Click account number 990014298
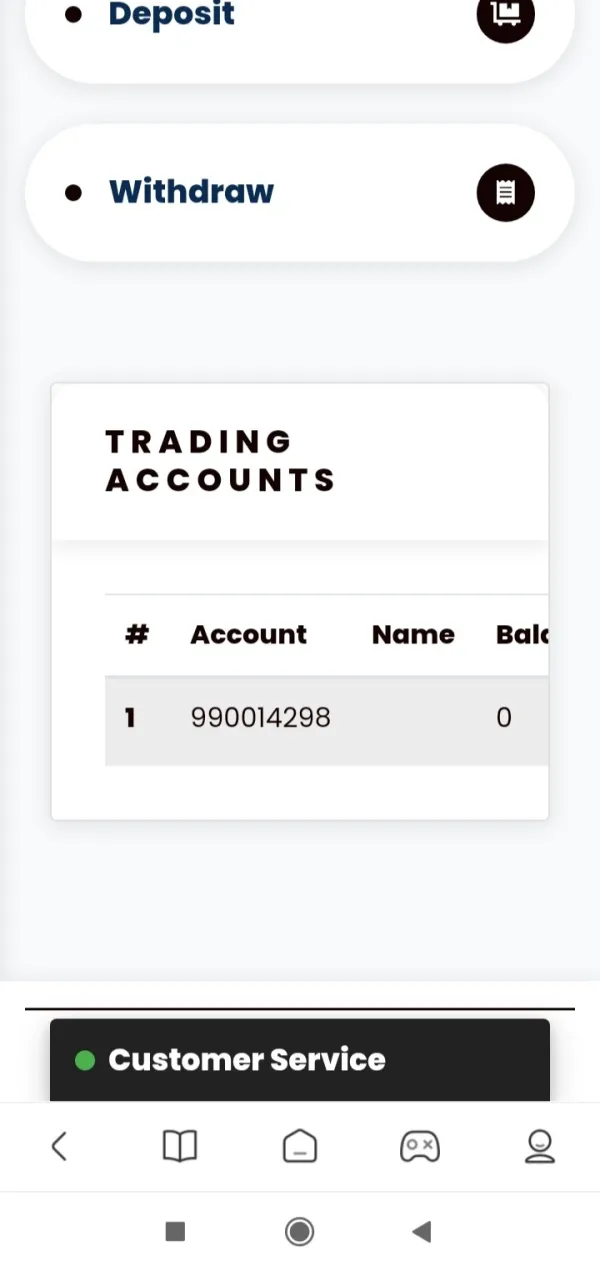The height and width of the screenshot is (1271, 600). pyautogui.click(x=260, y=718)
